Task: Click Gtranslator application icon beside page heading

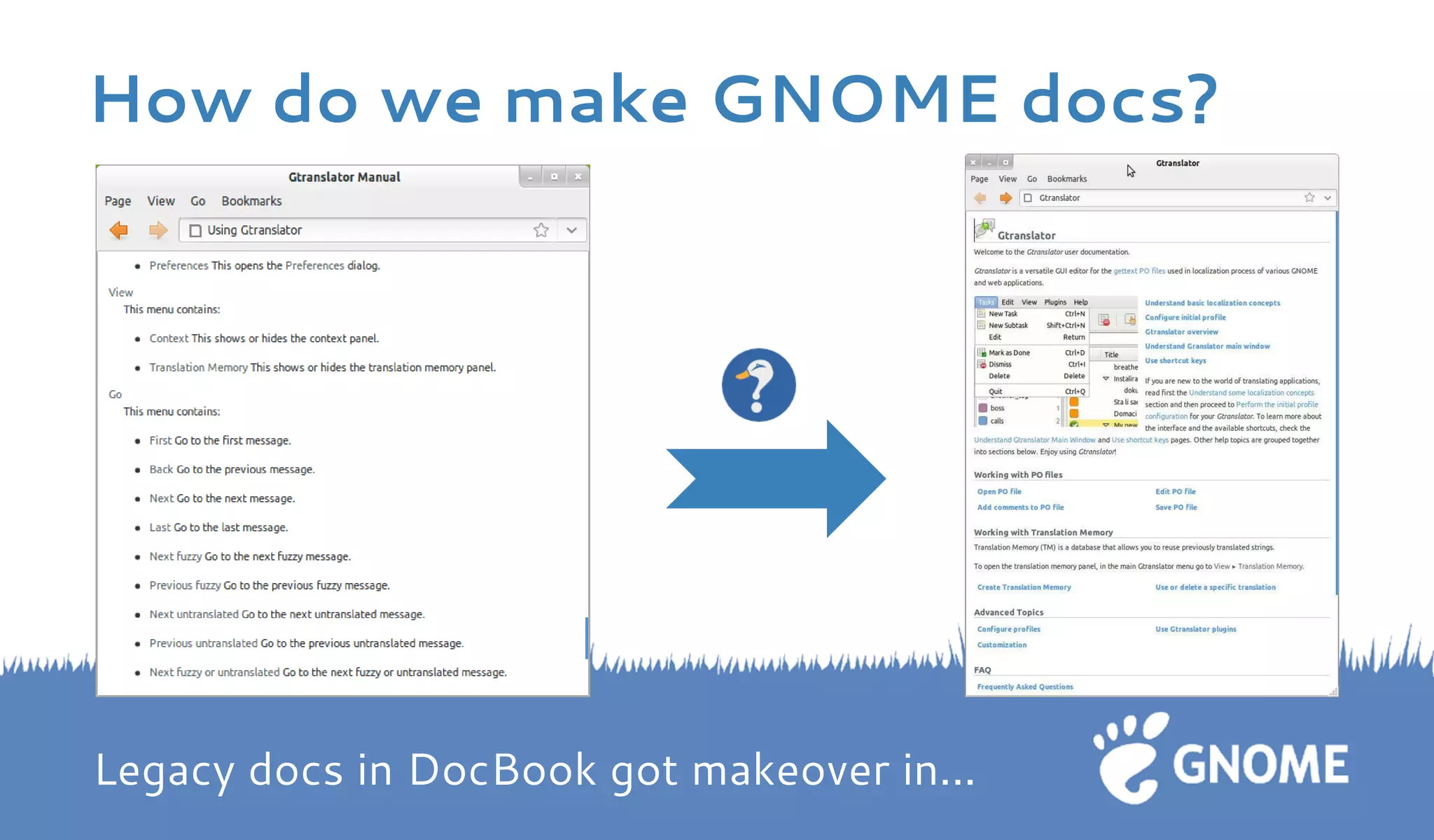Action: pos(984,229)
